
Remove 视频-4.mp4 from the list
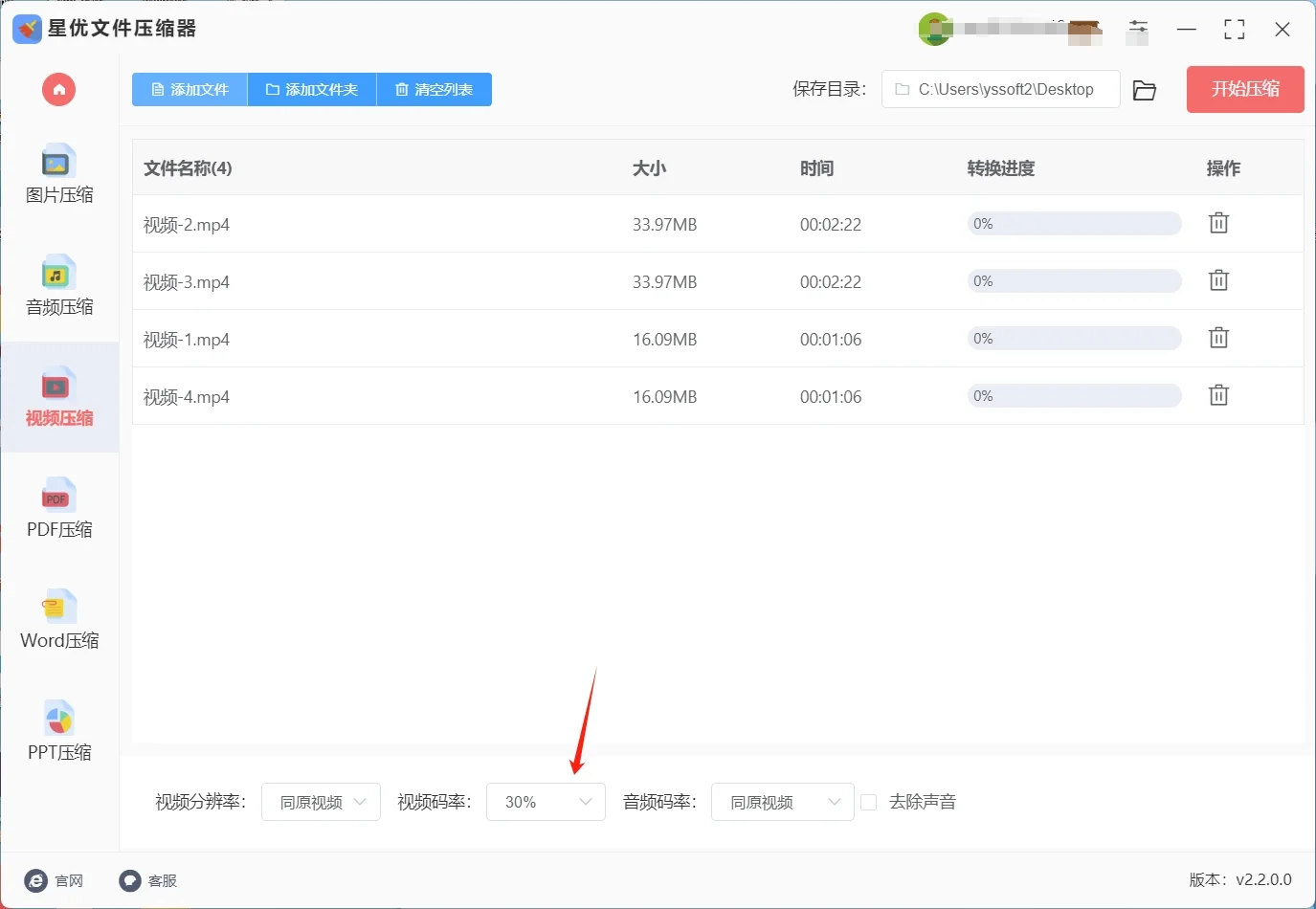(1217, 394)
